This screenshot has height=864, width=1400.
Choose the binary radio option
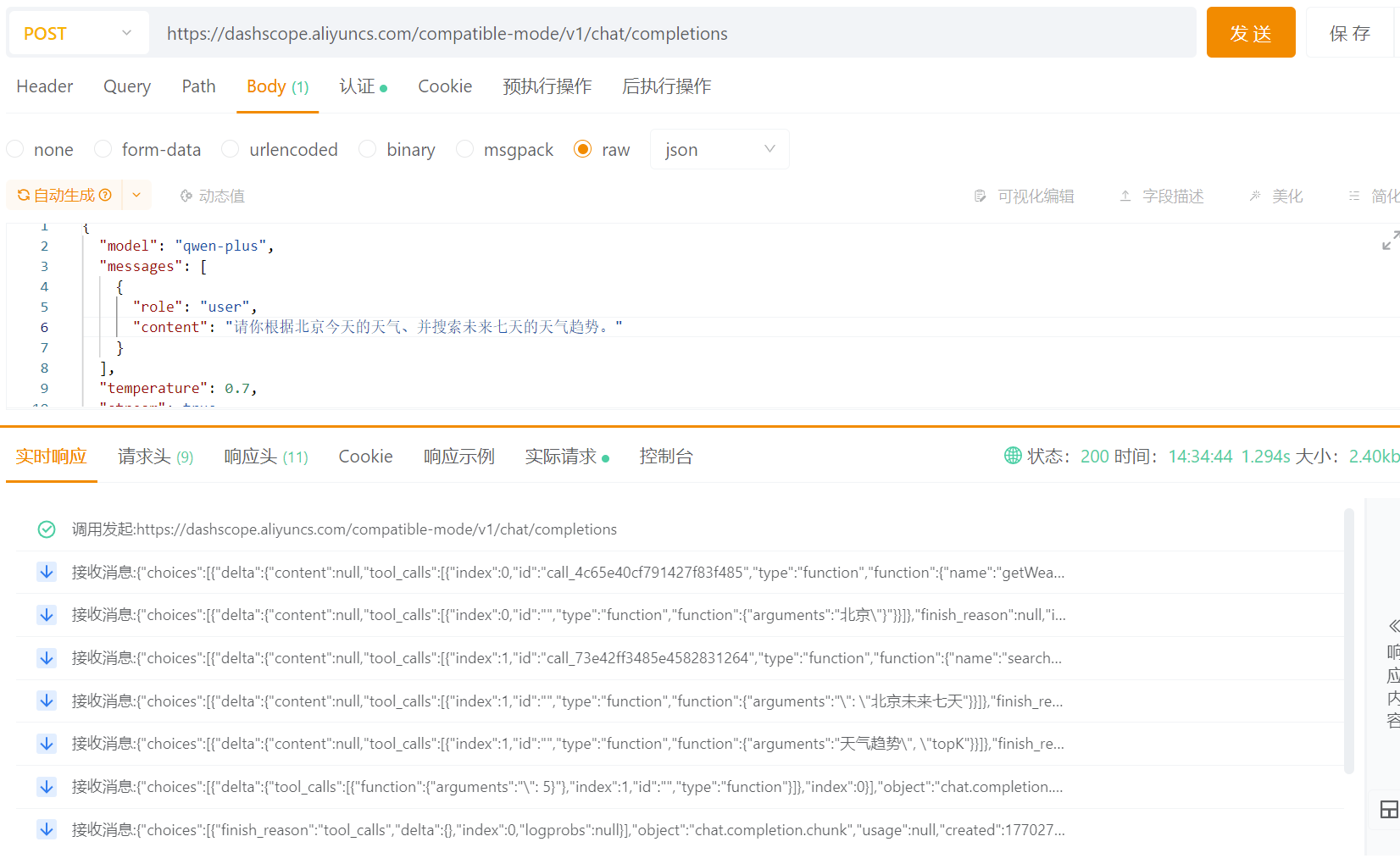point(367,149)
